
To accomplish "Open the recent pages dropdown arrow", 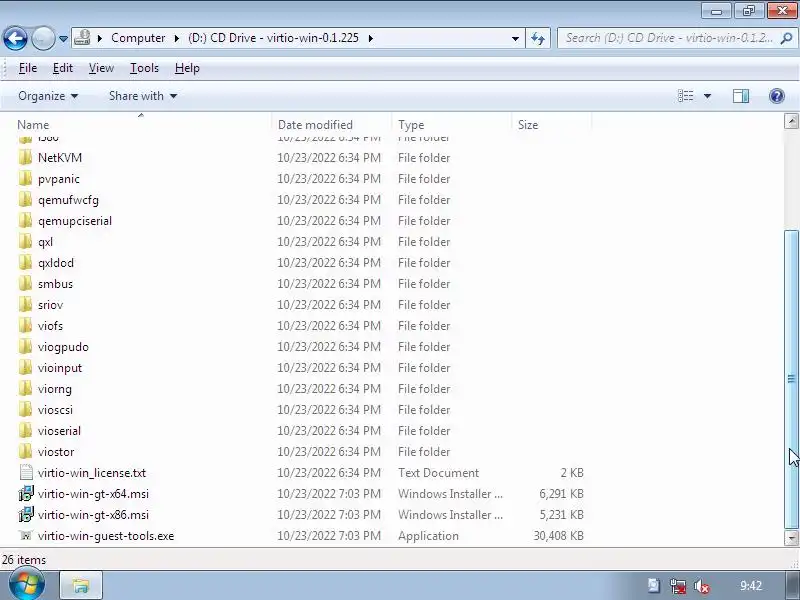I will [x=63, y=38].
